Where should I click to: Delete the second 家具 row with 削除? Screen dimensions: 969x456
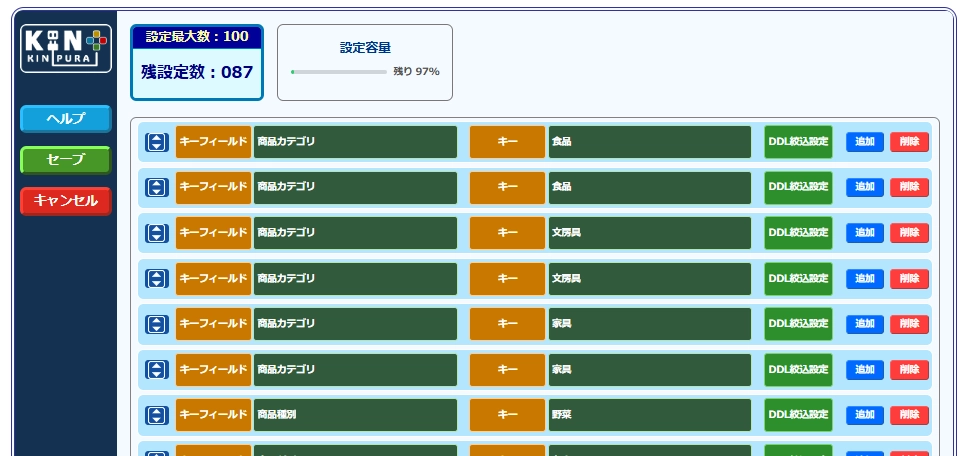tap(909, 369)
